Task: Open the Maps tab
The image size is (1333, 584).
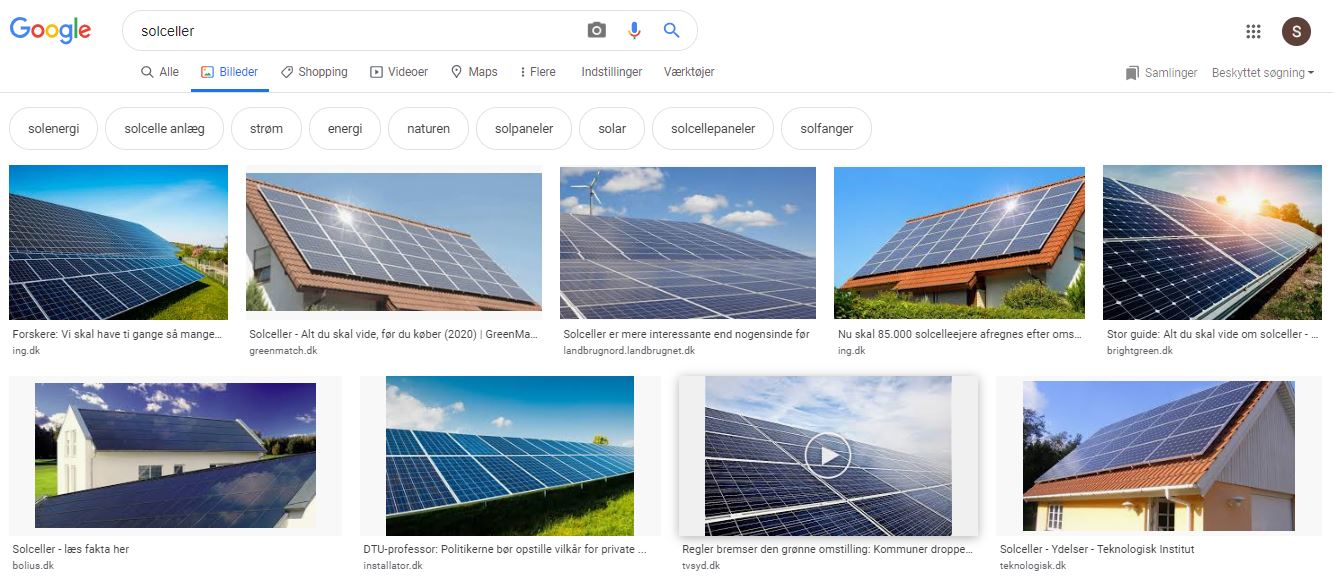Action: tap(474, 72)
